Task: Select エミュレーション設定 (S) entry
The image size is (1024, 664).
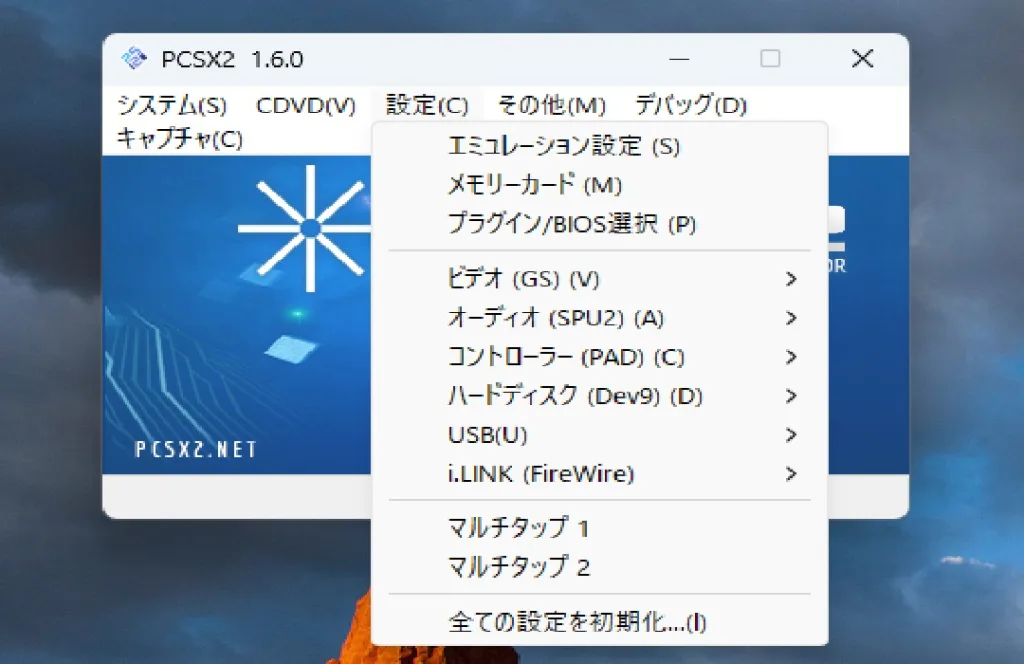Action: pos(600,146)
